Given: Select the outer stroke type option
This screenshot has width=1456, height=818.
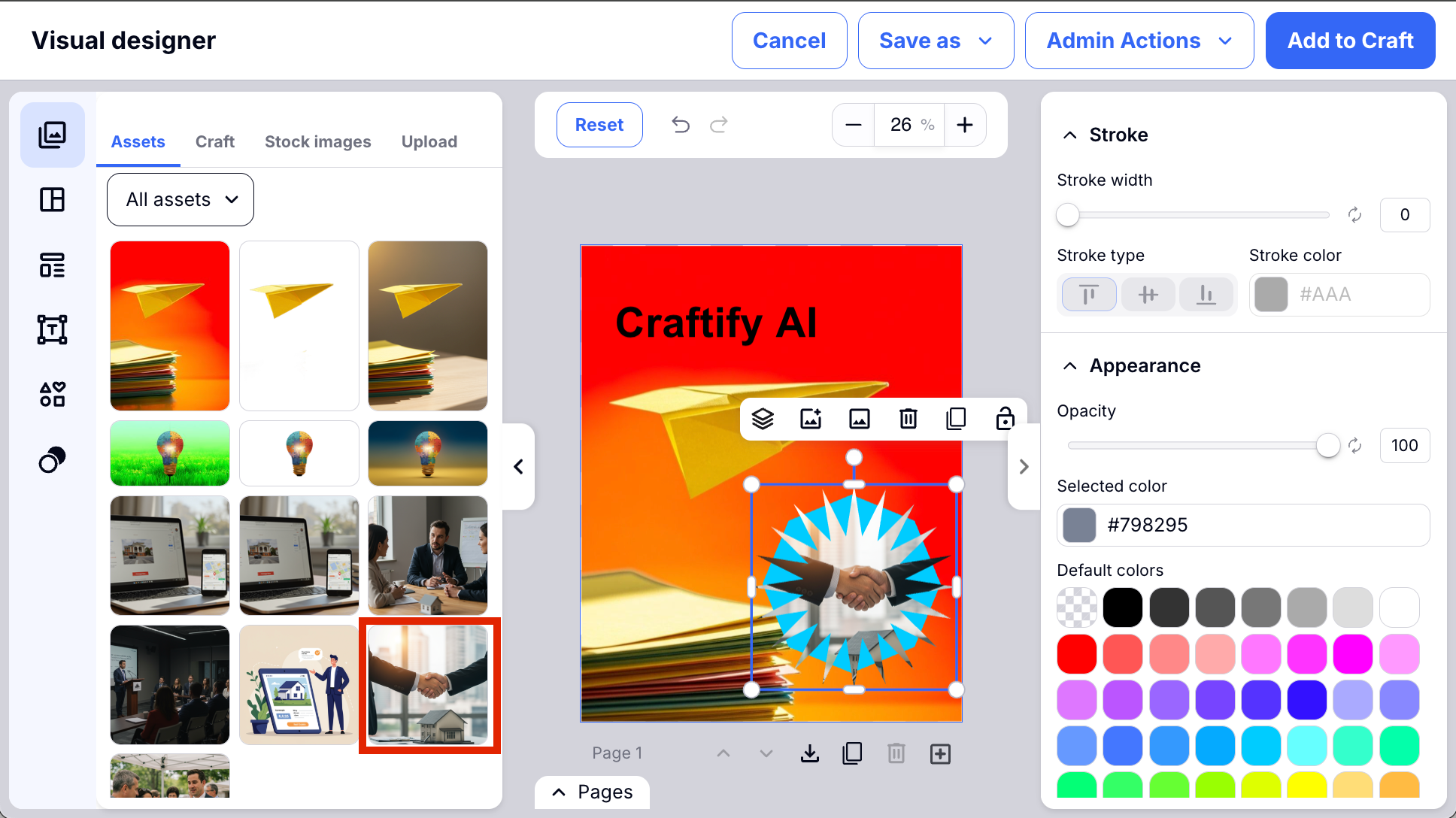Looking at the screenshot, I should point(1206,295).
